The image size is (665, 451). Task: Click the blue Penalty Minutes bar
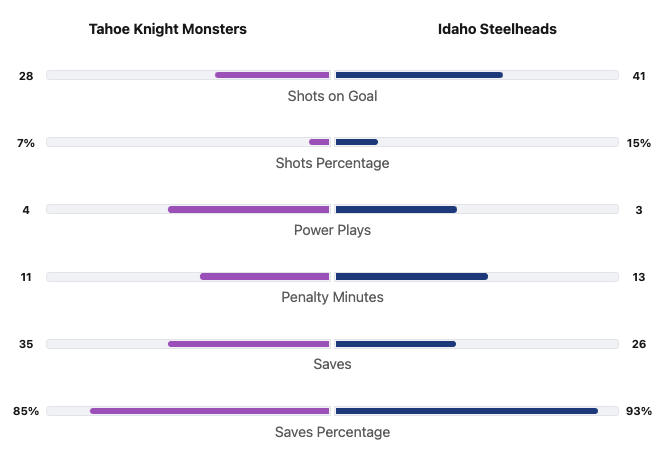[411, 276]
